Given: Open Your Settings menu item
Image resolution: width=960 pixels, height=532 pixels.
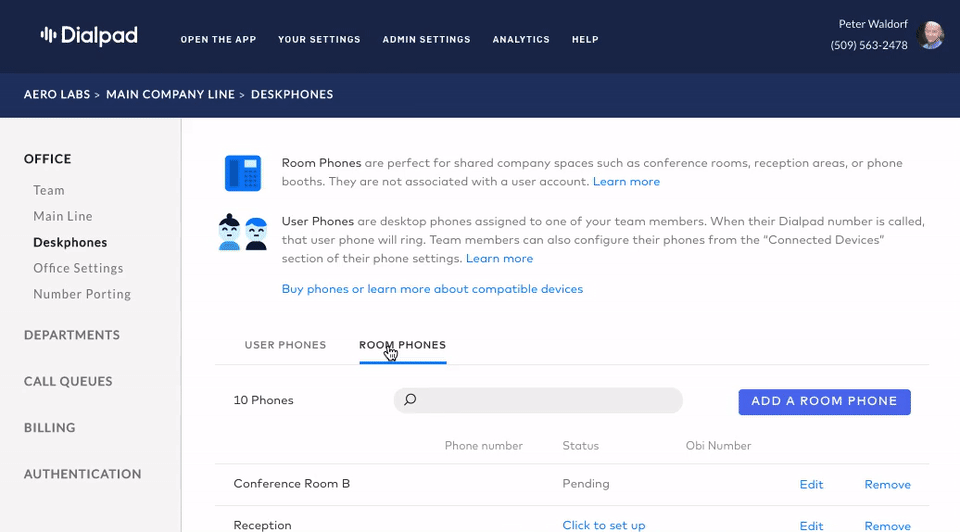Looking at the screenshot, I should [x=319, y=39].
